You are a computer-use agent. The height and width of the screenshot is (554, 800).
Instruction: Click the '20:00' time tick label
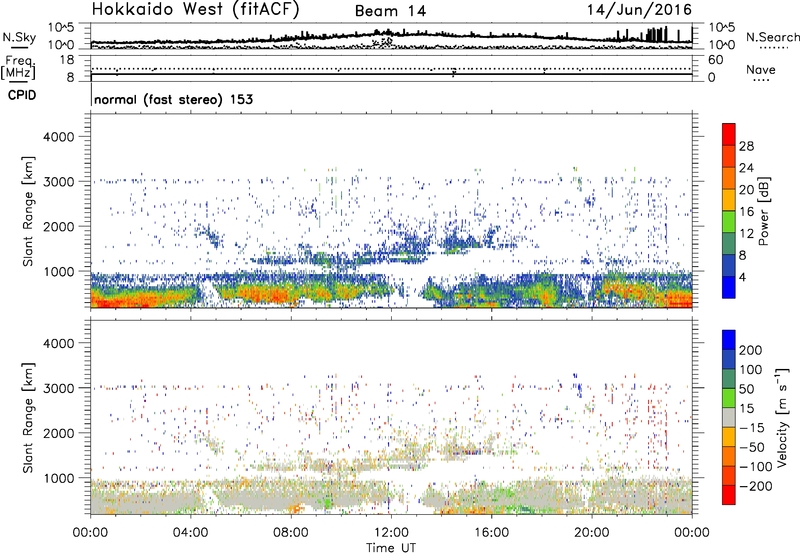click(591, 533)
